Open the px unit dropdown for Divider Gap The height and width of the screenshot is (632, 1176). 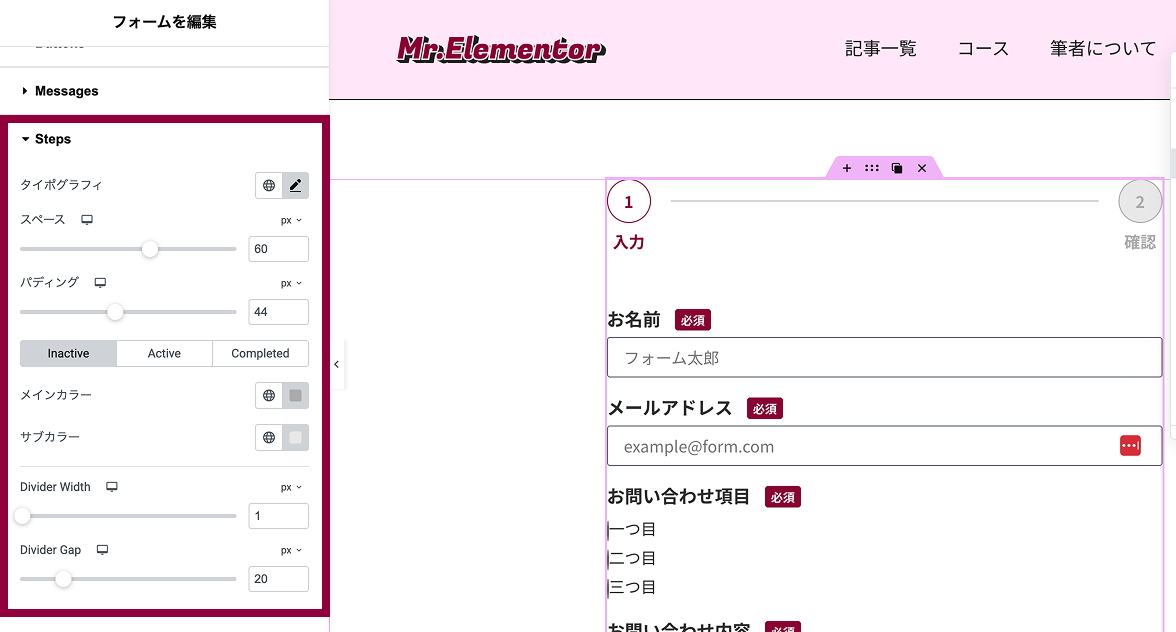[291, 550]
